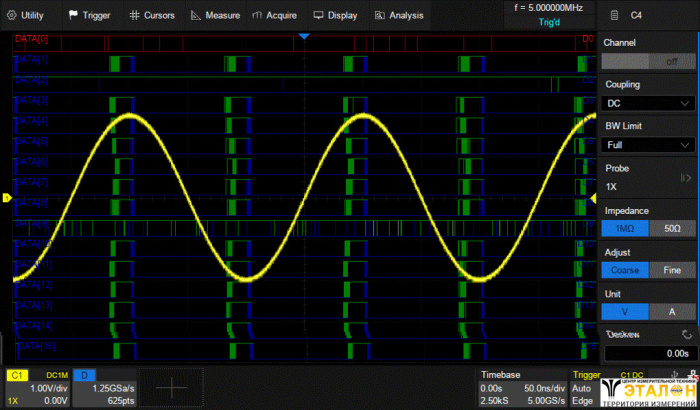
Task: Click the Measure ruler icon
Action: [196, 15]
